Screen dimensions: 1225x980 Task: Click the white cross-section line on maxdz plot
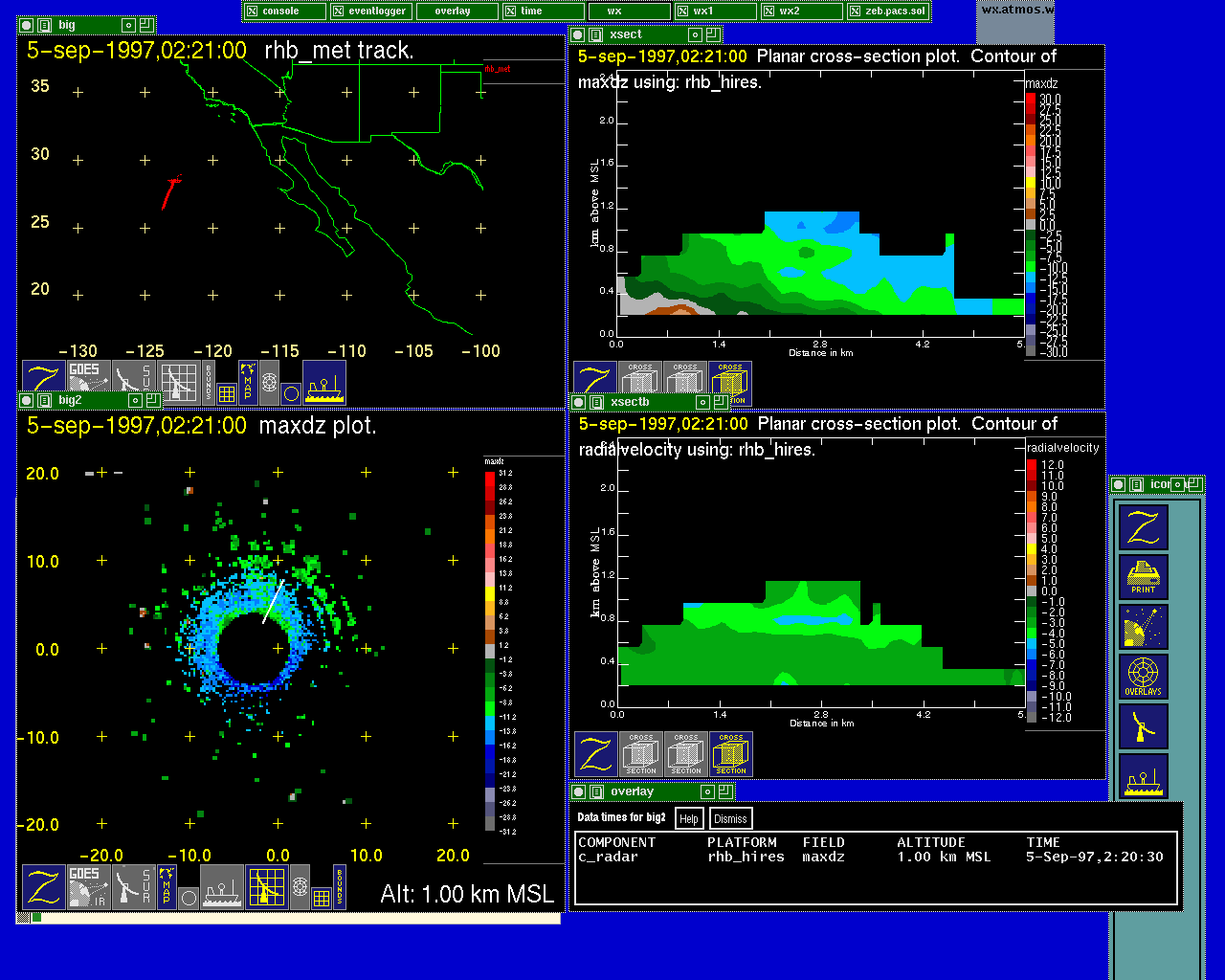tap(273, 601)
